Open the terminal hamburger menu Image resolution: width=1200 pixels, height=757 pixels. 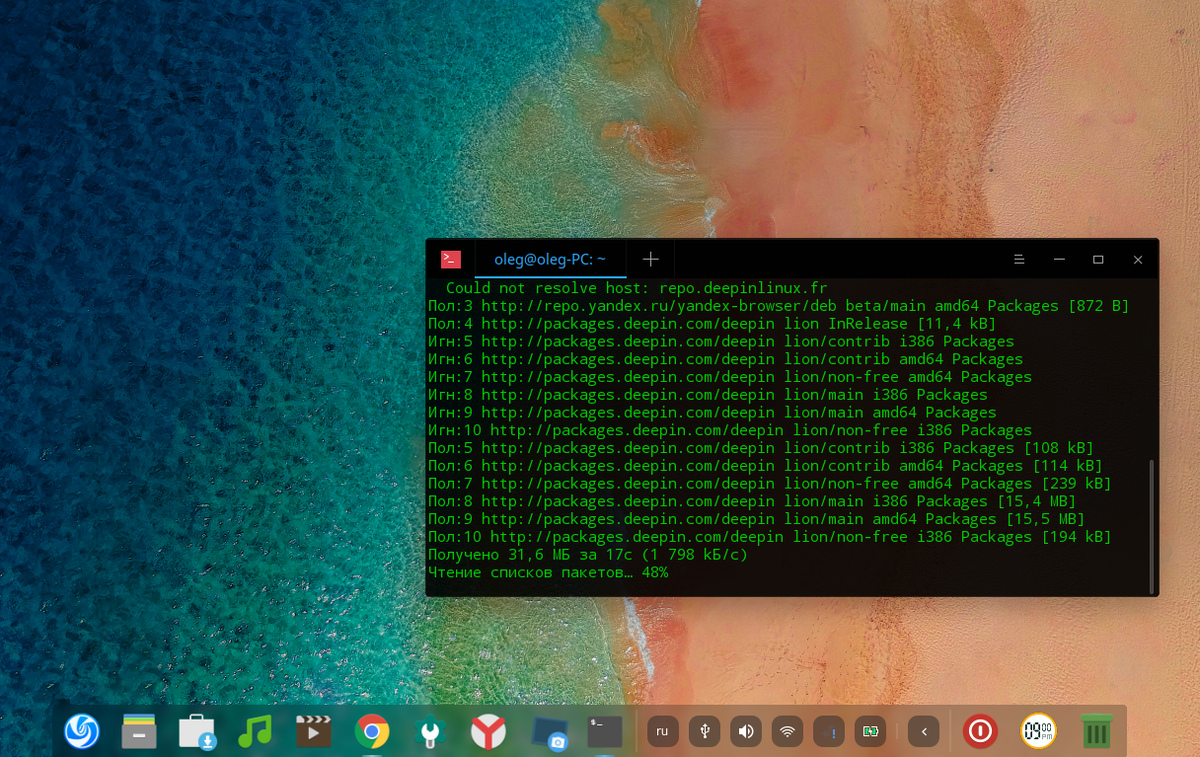click(x=1019, y=259)
